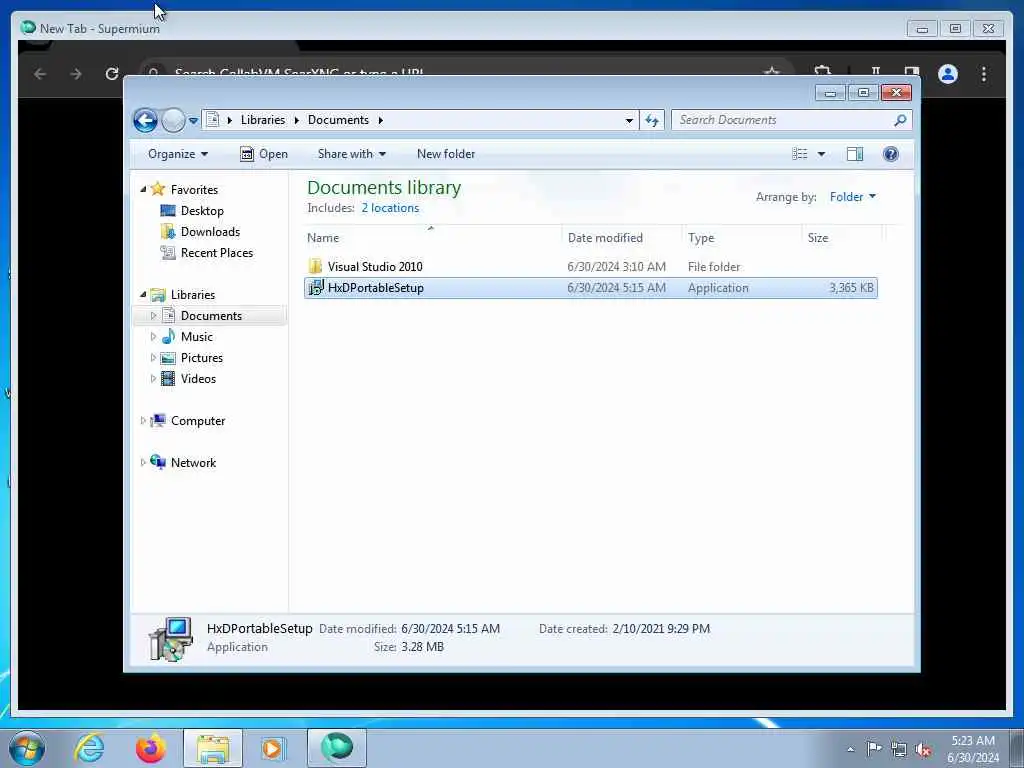The image size is (1024, 768).
Task: Select Libraries in the address breadcrumb
Action: pyautogui.click(x=263, y=120)
